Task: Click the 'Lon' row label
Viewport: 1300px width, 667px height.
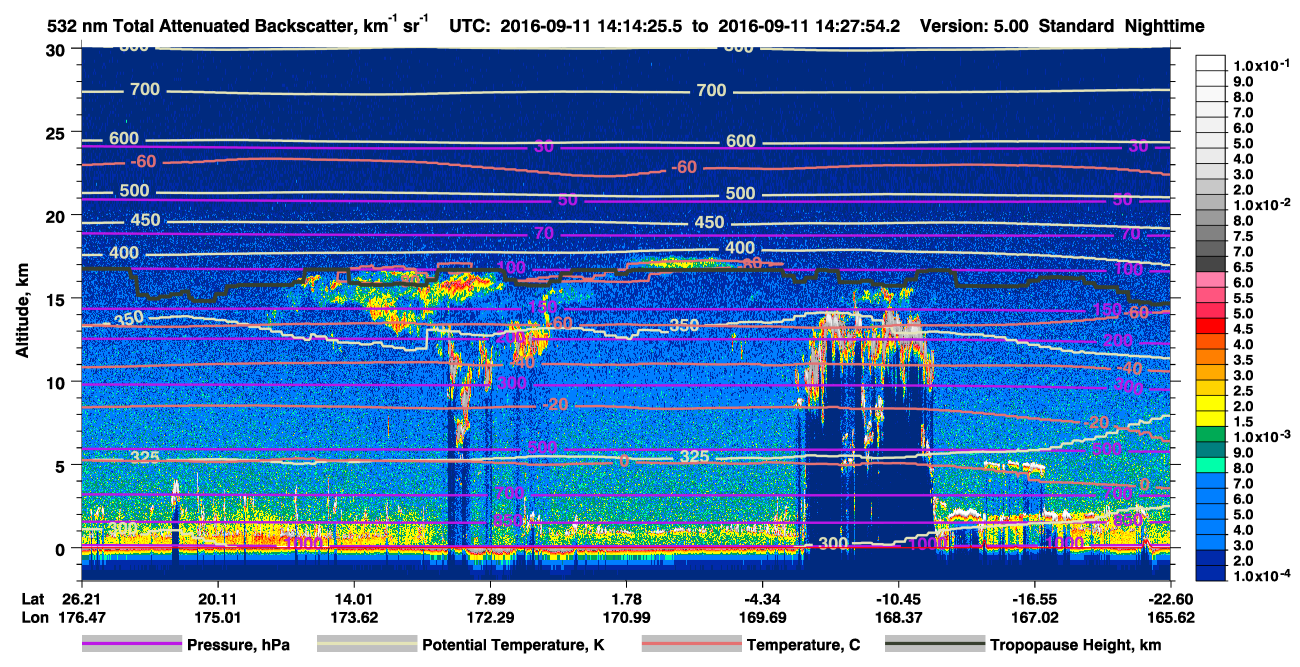Action: click(x=33, y=617)
